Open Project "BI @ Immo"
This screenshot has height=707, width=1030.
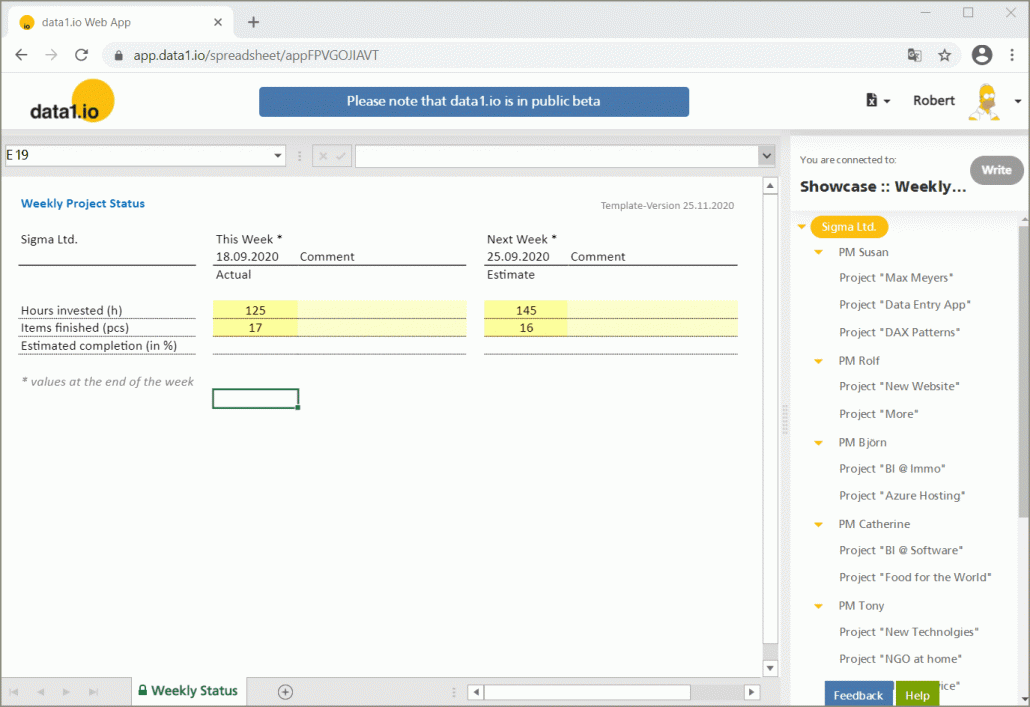click(892, 468)
